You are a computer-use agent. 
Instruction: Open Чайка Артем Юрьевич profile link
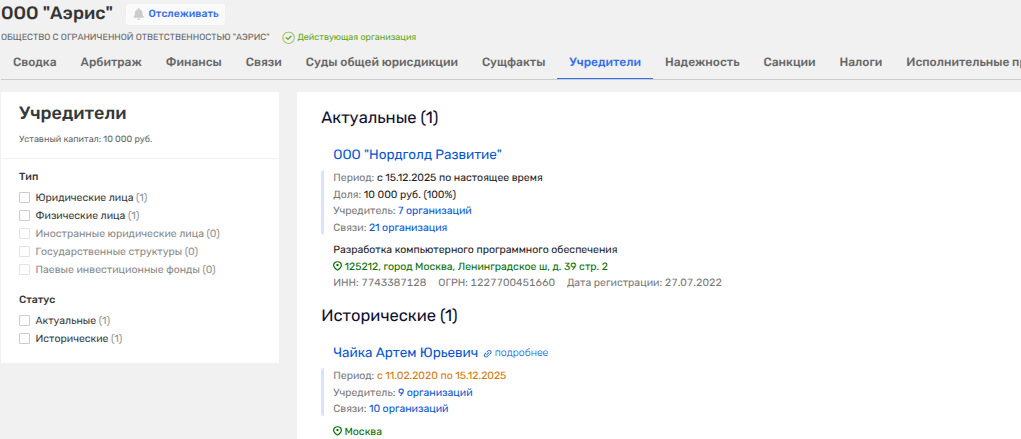[x=404, y=352]
